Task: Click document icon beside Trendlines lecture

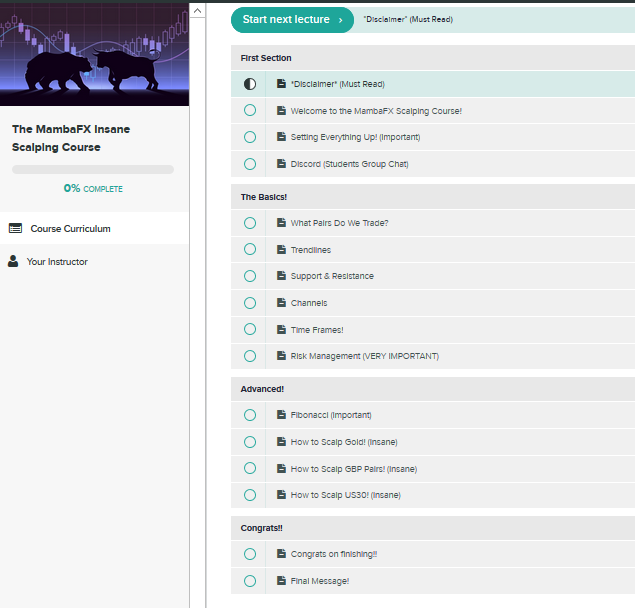Action: (282, 250)
